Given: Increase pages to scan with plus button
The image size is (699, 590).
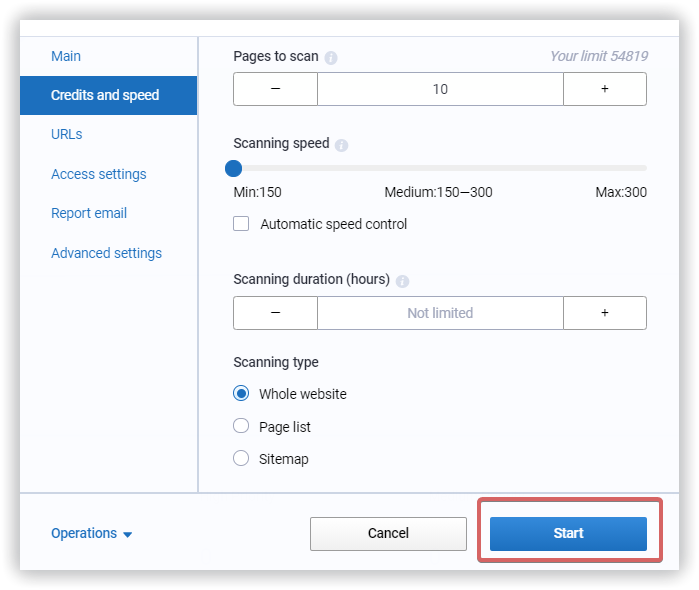Looking at the screenshot, I should click(x=605, y=89).
